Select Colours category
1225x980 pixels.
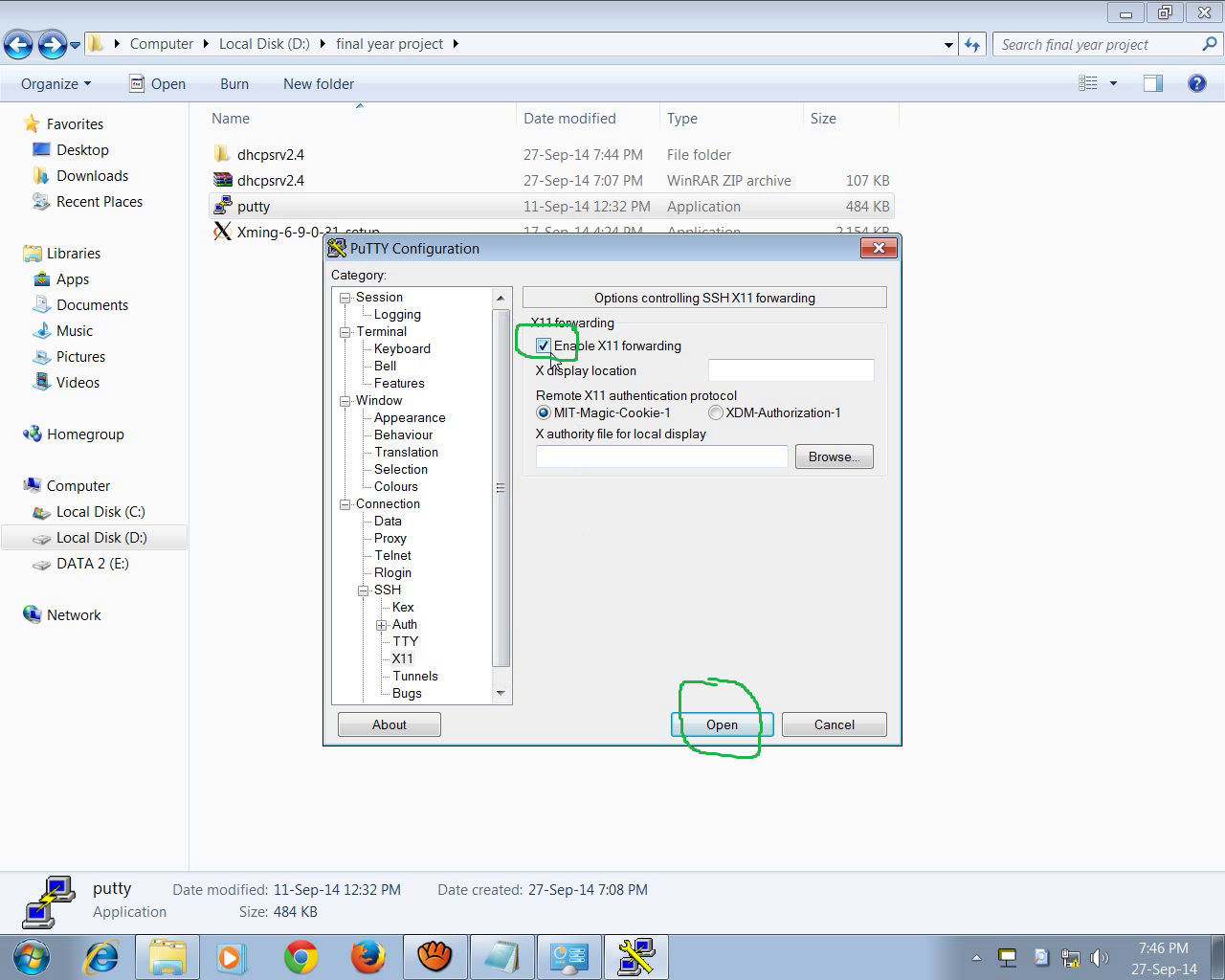[395, 486]
